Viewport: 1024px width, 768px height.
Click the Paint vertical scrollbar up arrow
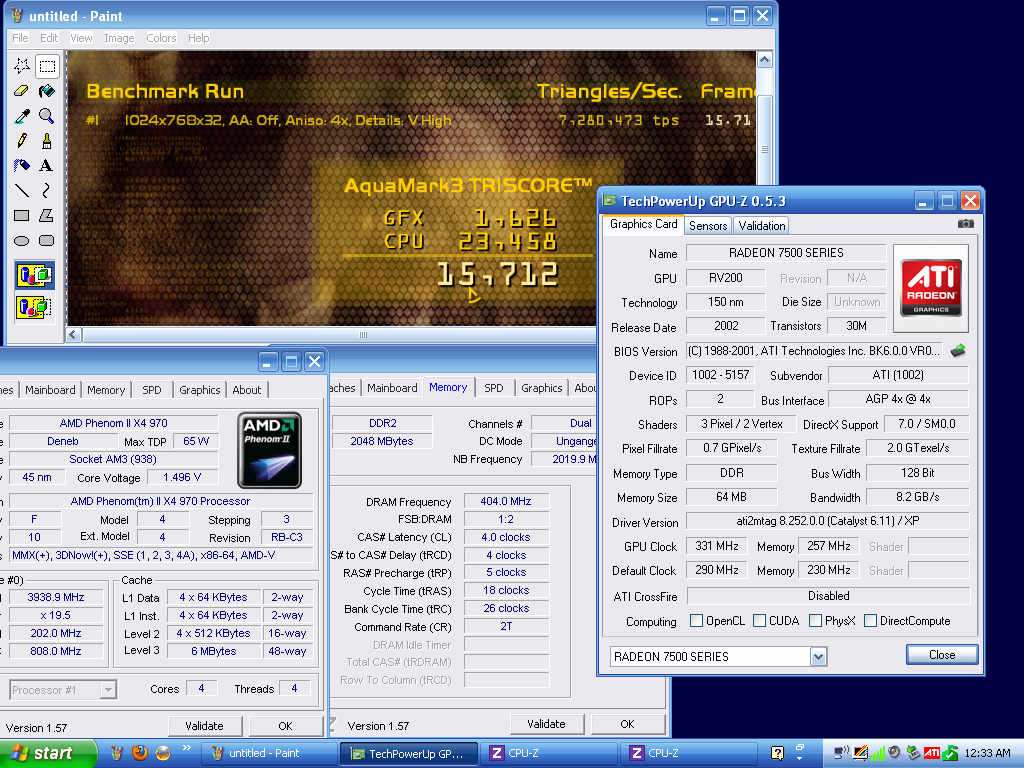tap(764, 60)
